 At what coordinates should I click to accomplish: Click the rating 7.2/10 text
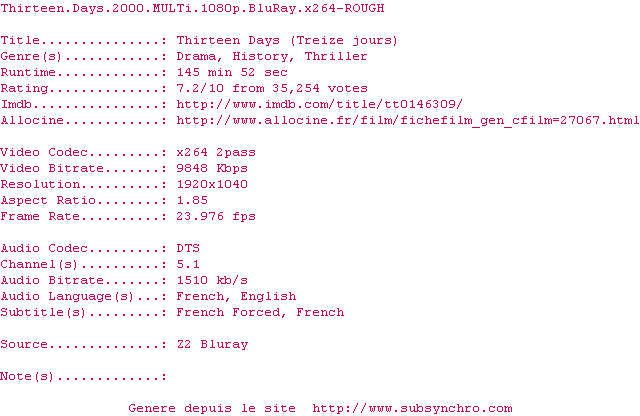[x=200, y=88]
